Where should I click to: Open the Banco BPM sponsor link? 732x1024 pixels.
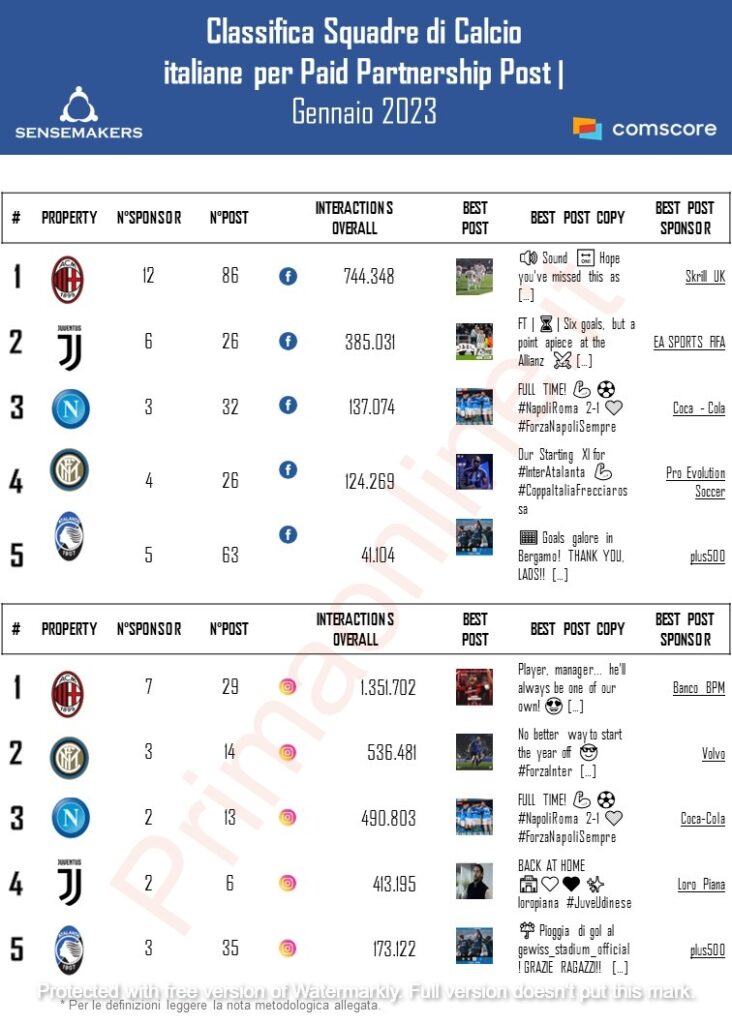click(x=699, y=688)
